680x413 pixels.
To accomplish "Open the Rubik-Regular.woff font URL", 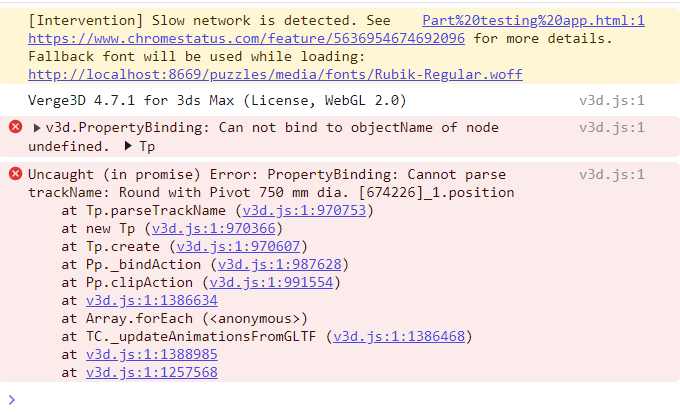I will [x=275, y=74].
